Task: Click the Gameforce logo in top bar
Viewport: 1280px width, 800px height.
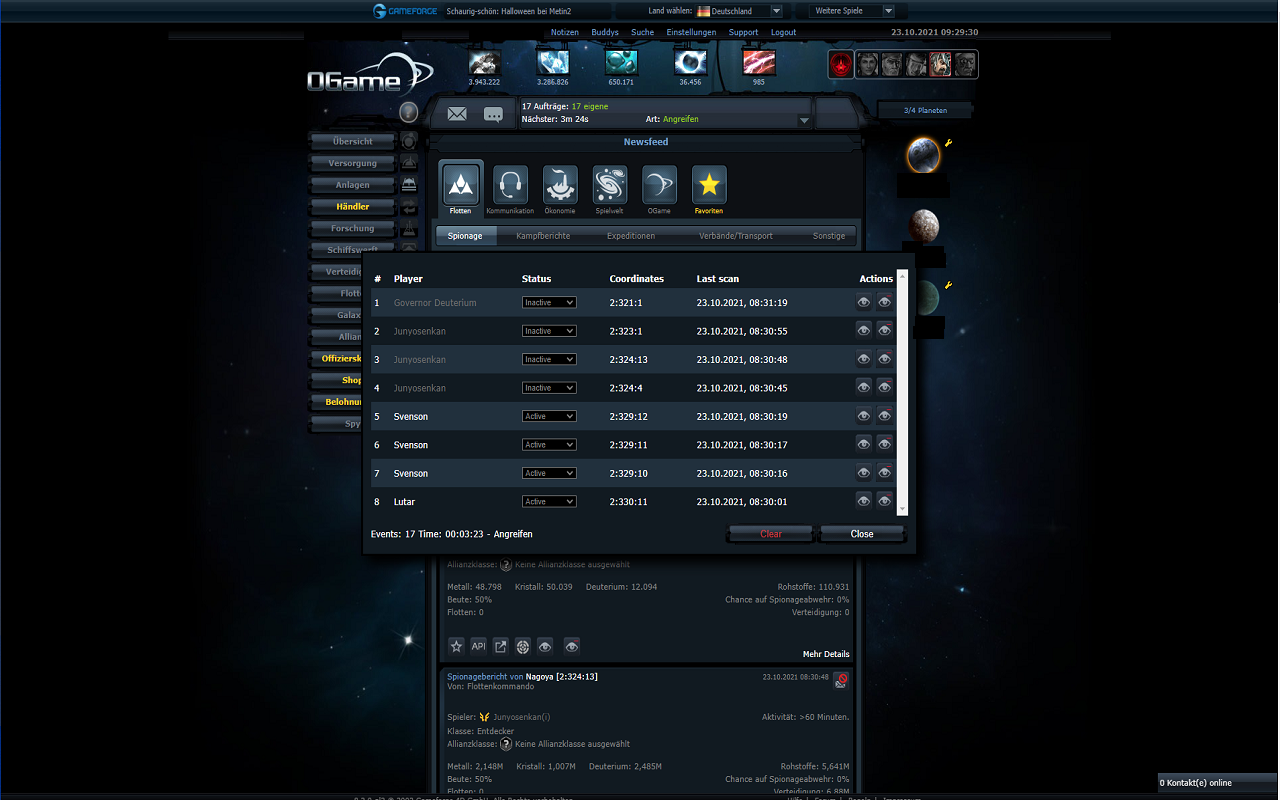Action: pos(405,11)
